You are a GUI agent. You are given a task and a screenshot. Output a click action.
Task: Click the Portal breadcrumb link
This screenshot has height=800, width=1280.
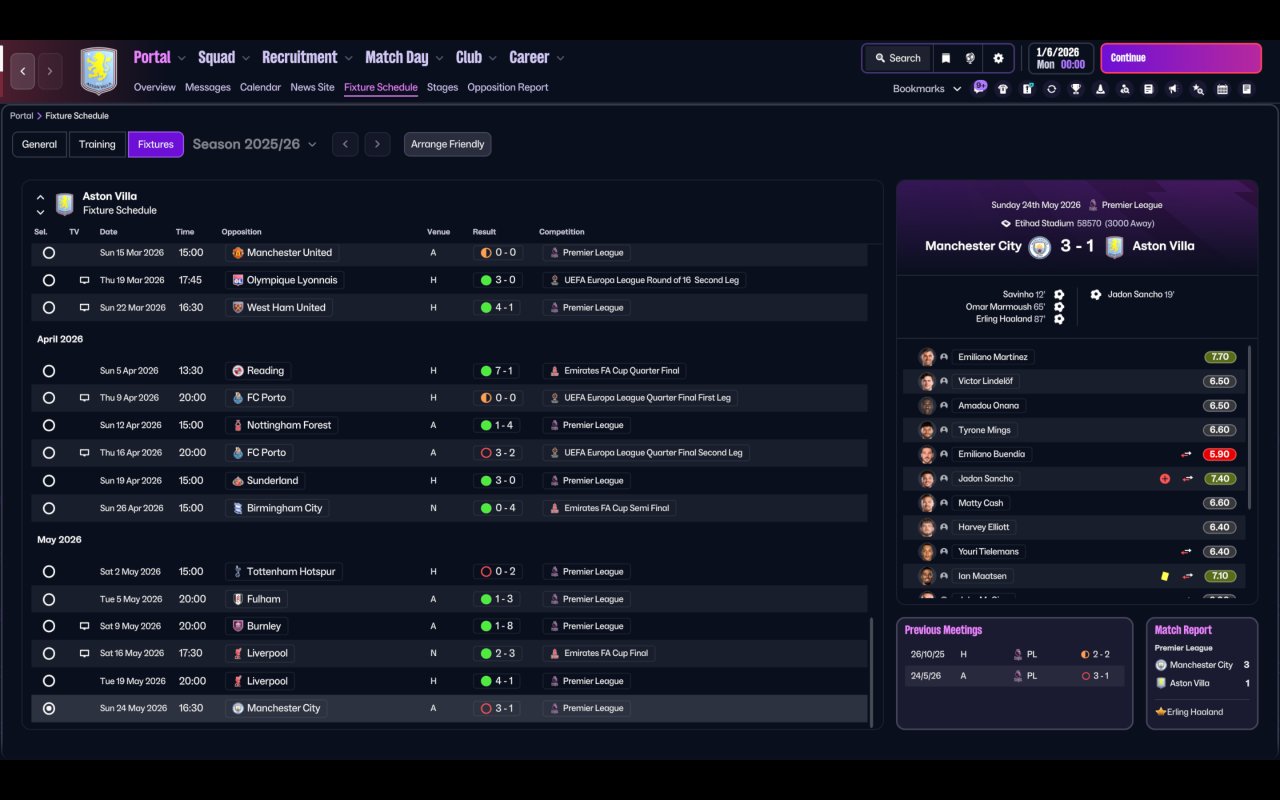point(21,116)
